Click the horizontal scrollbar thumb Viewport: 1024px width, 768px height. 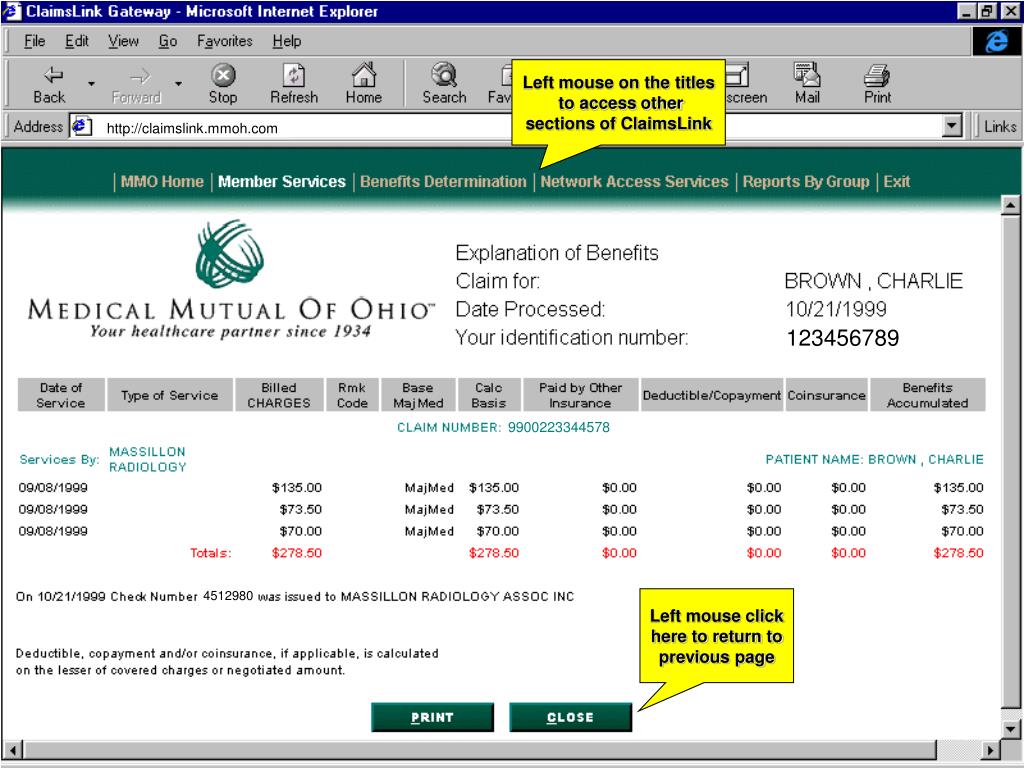pyautogui.click(x=479, y=750)
